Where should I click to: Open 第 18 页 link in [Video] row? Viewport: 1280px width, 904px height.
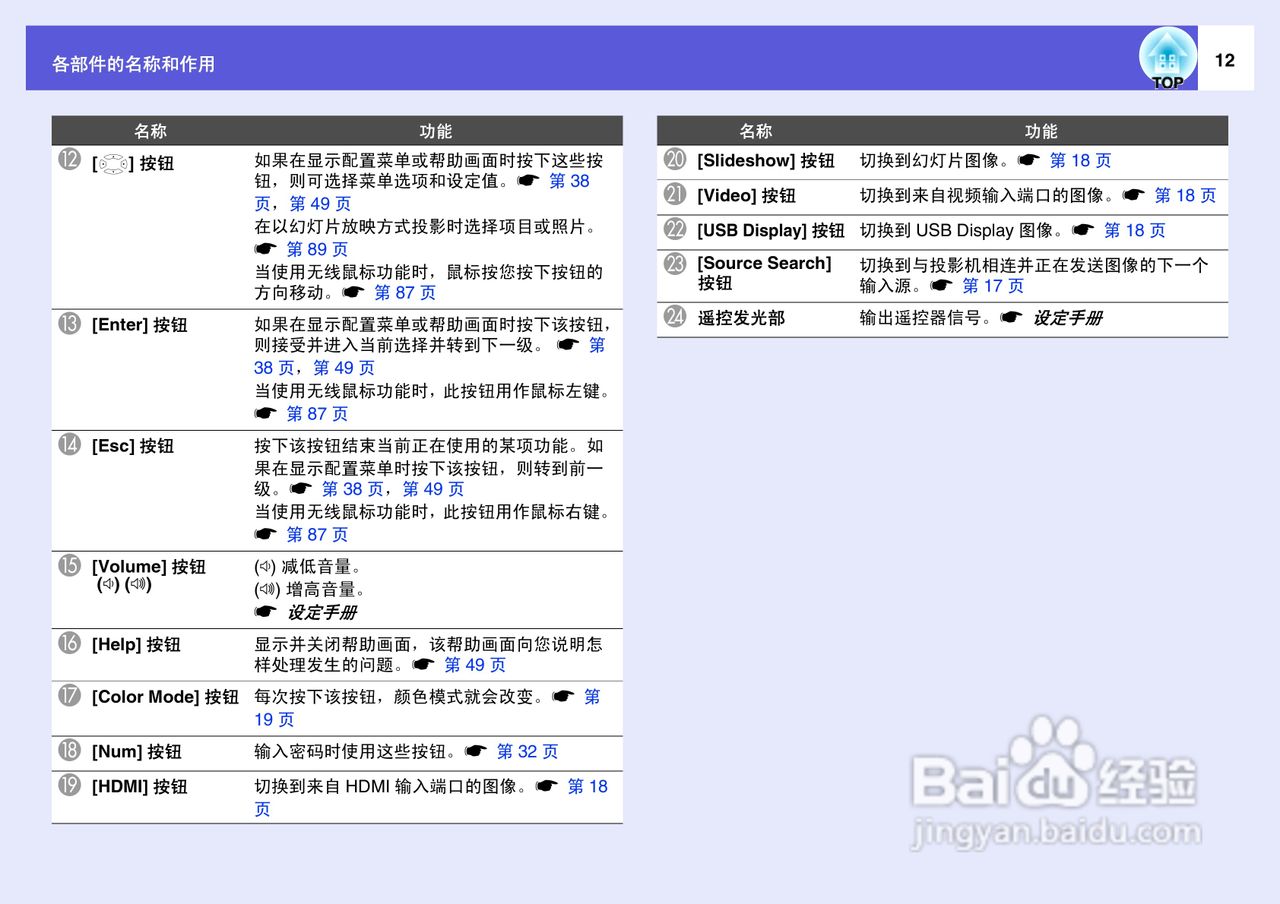[x=1185, y=195]
